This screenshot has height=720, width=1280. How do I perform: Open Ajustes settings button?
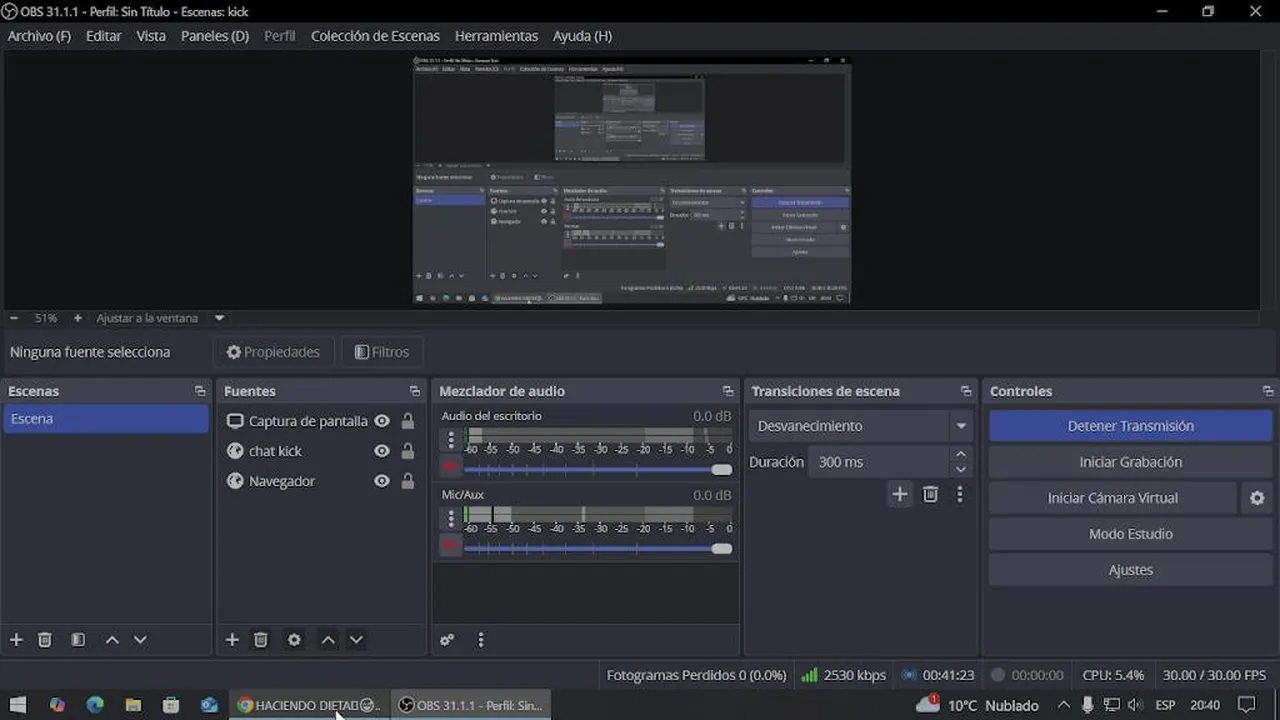[x=1131, y=570]
